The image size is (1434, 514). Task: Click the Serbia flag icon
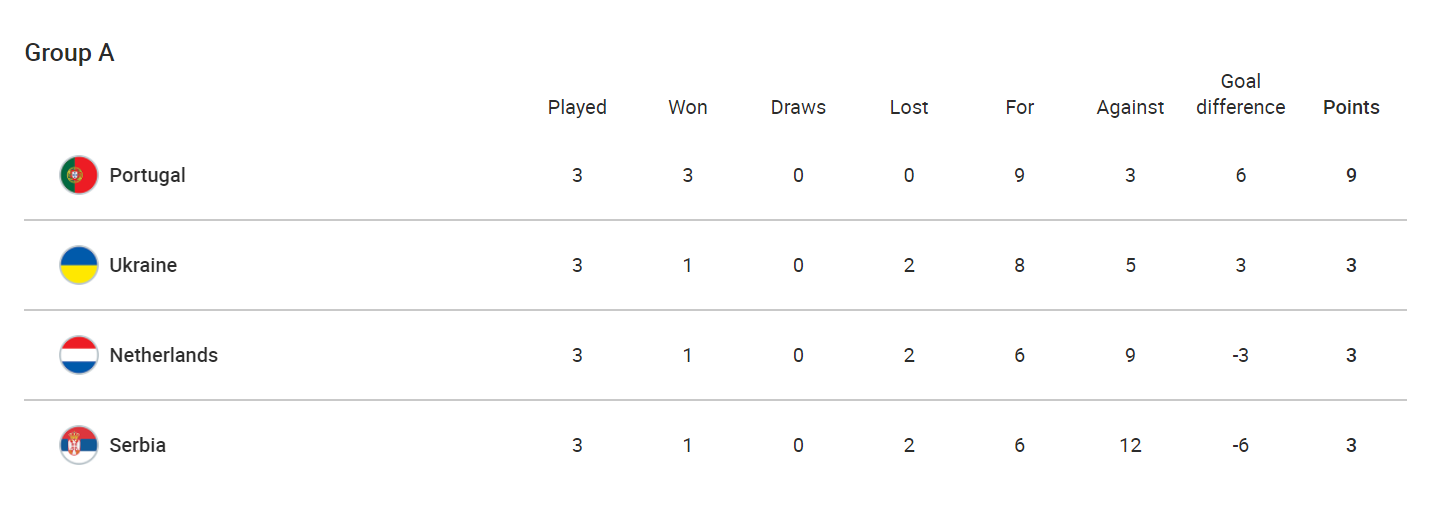[x=78, y=445]
